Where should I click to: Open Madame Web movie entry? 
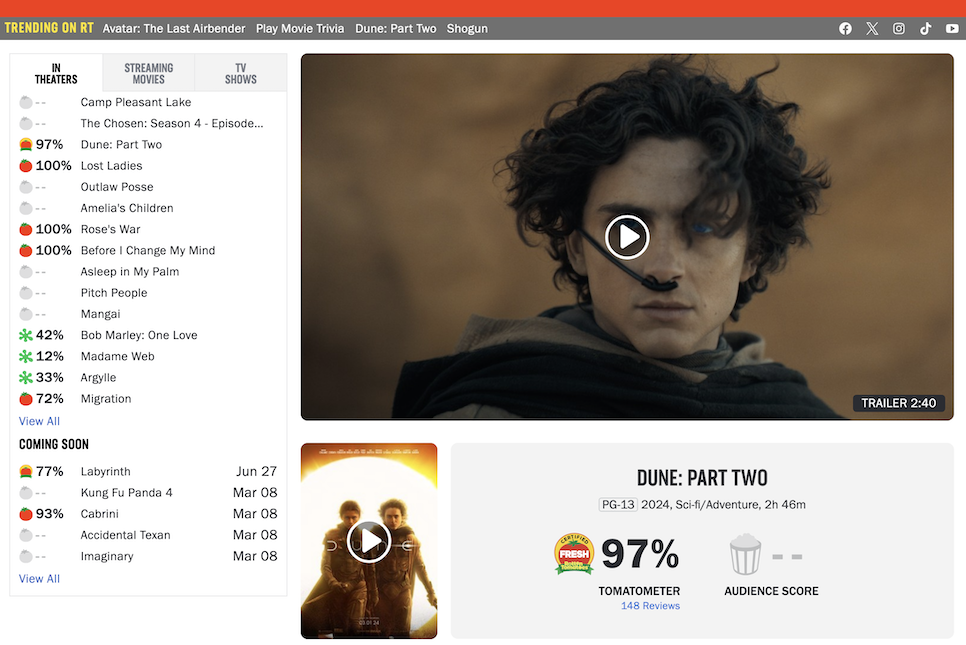point(118,356)
